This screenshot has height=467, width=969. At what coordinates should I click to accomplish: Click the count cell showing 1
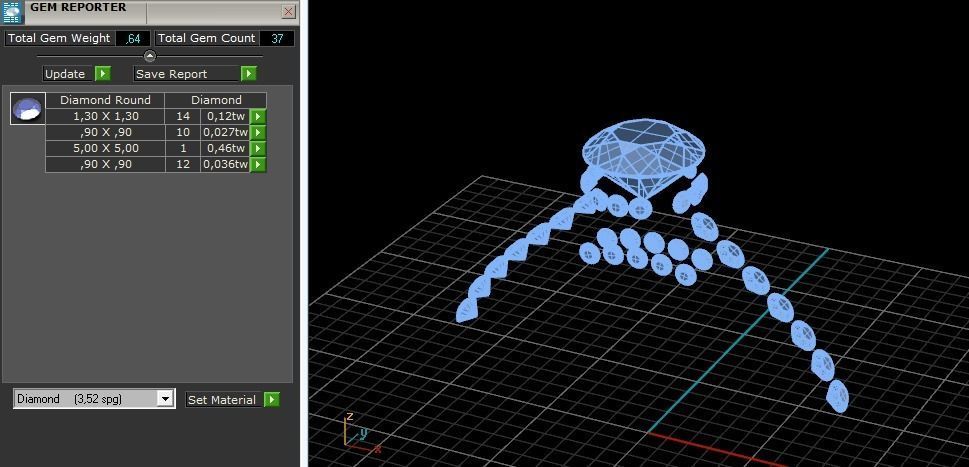coord(183,148)
